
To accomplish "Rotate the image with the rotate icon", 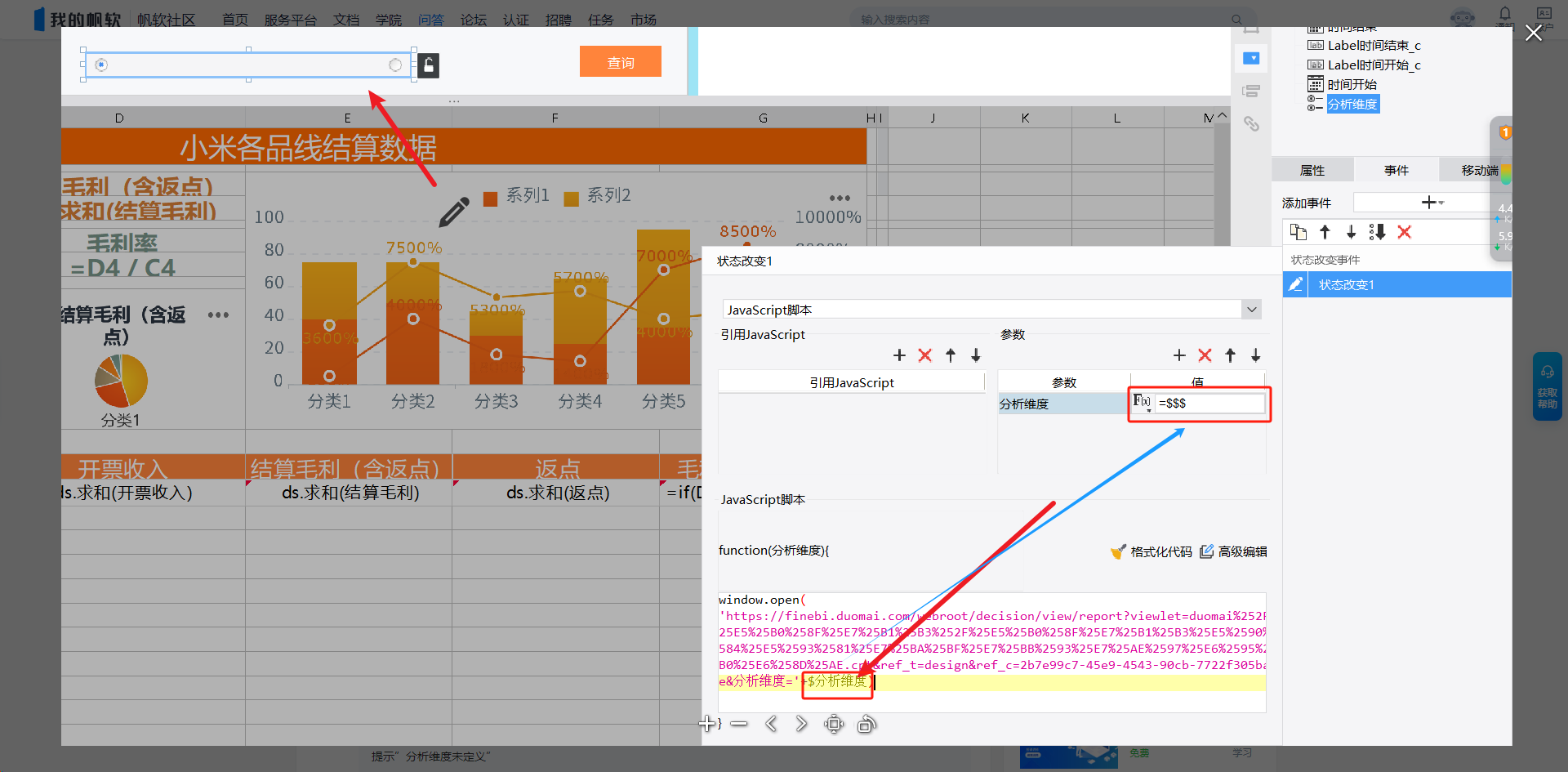I will 866,724.
